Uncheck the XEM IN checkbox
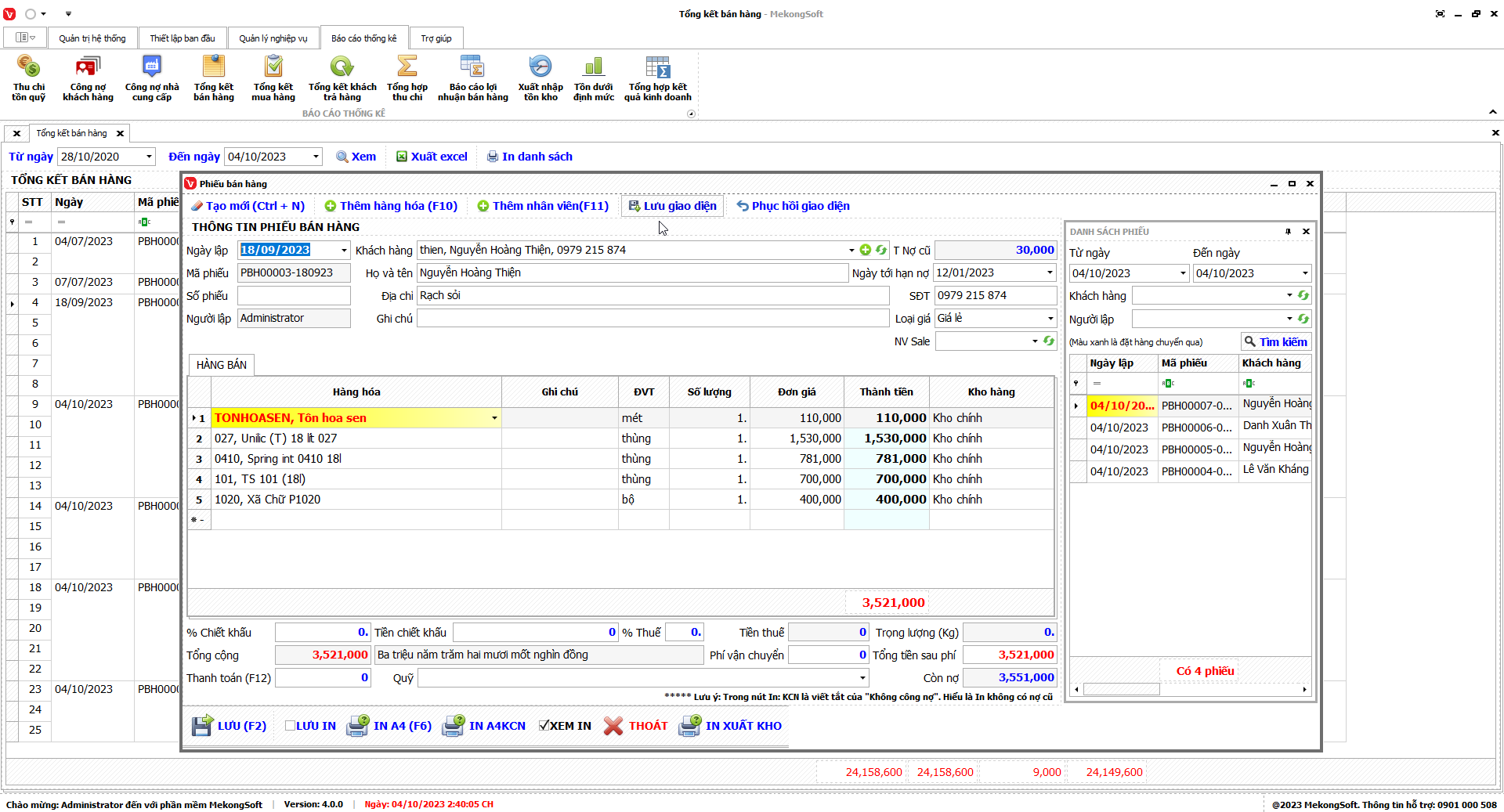Image resolution: width=1504 pixels, height=812 pixels. pyautogui.click(x=544, y=726)
